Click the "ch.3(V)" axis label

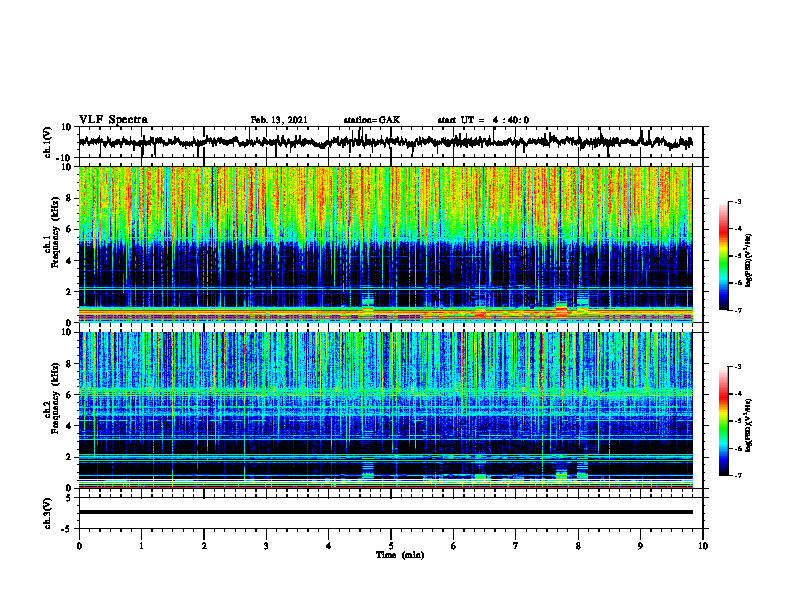click(x=49, y=514)
